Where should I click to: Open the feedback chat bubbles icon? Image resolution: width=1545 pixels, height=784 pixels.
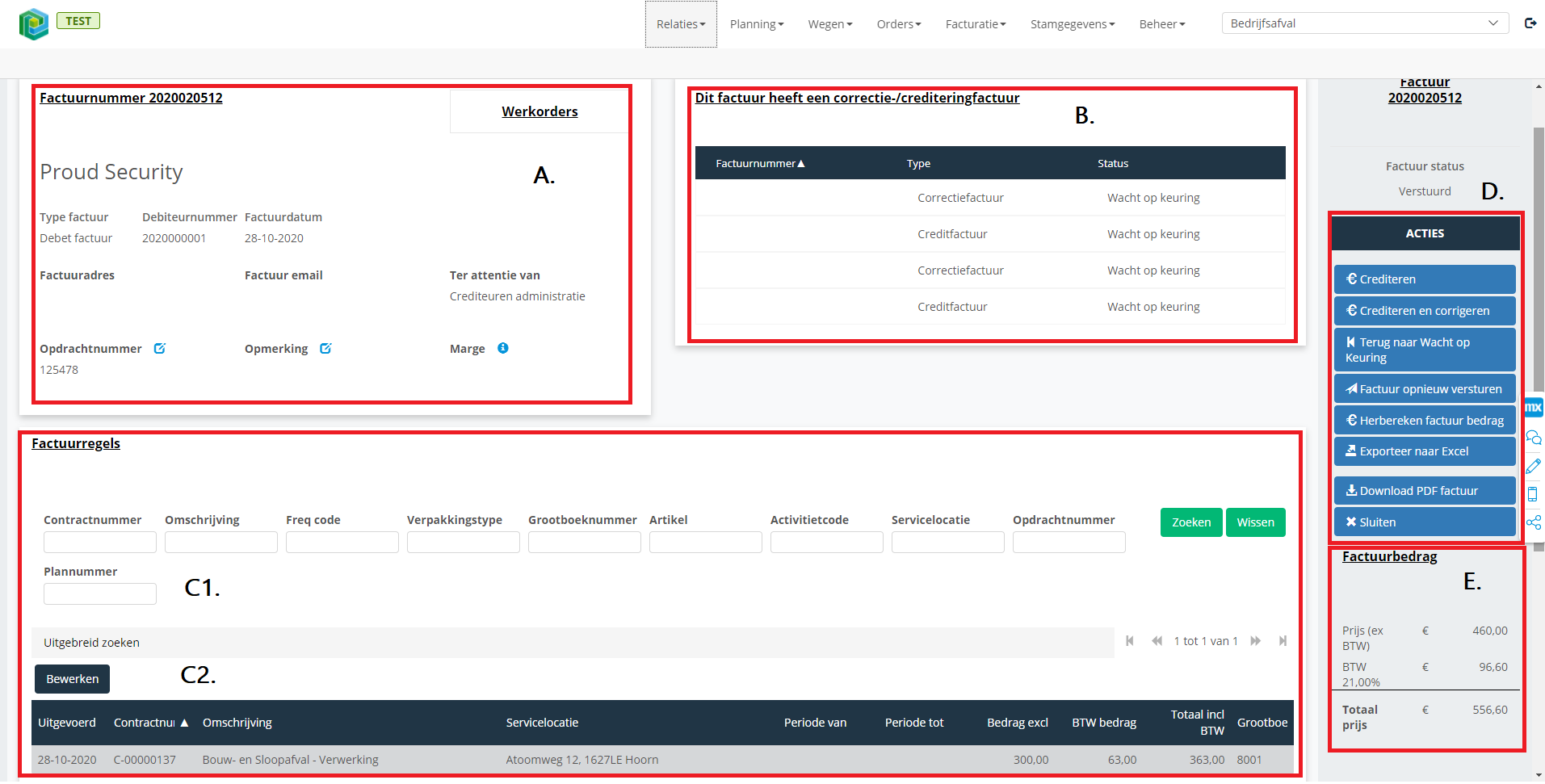pyautogui.click(x=1534, y=438)
